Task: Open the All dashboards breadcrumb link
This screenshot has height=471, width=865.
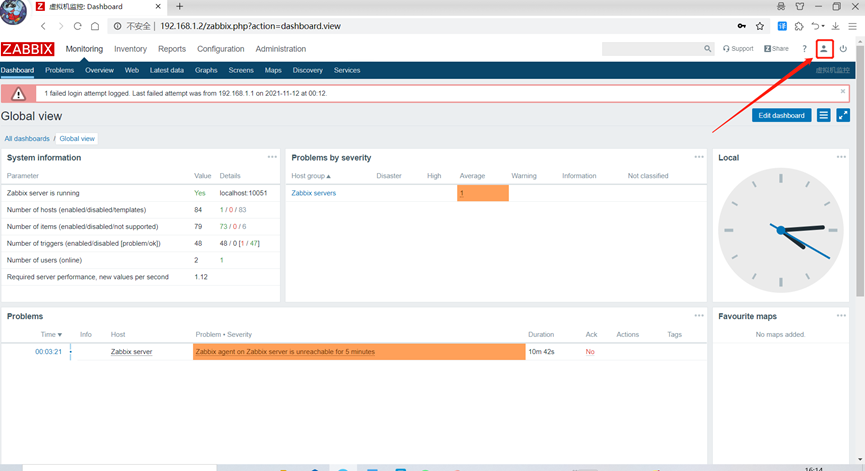Action: pyautogui.click(x=27, y=138)
